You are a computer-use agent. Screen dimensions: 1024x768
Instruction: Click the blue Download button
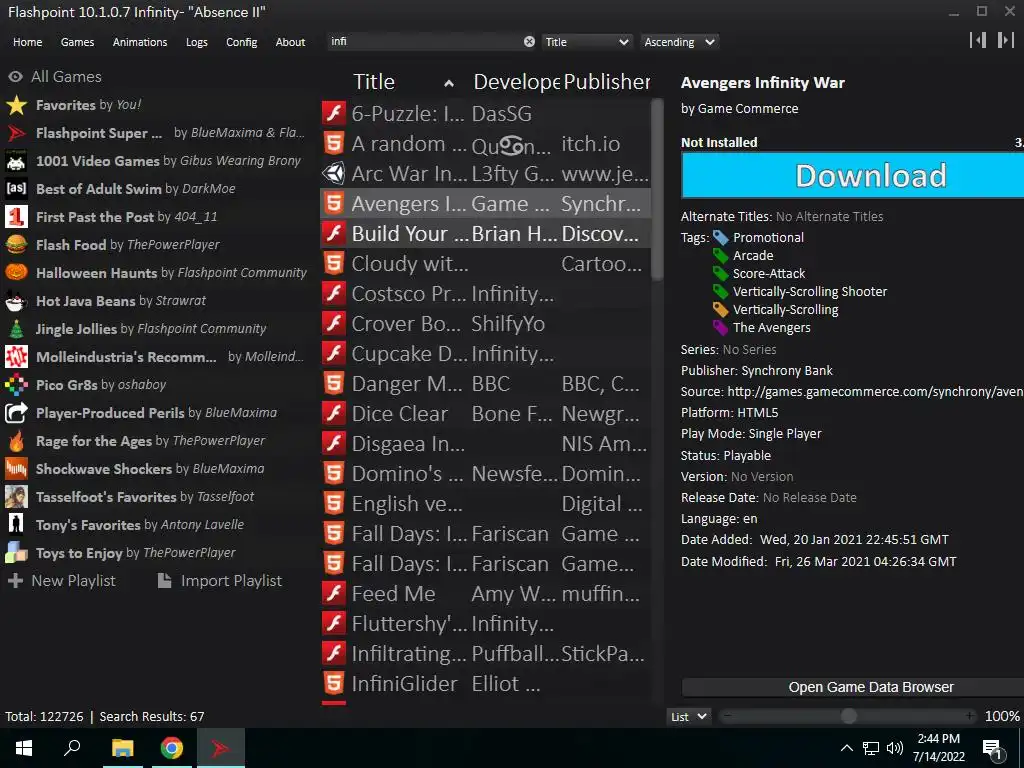point(852,176)
